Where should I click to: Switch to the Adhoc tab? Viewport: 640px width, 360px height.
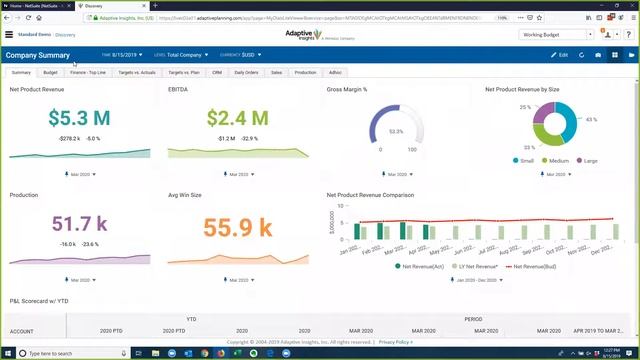point(335,72)
